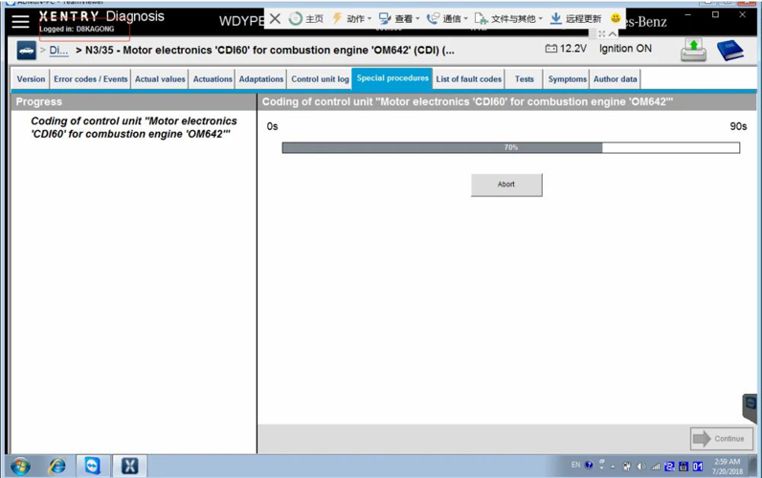Image resolution: width=762 pixels, height=478 pixels.
Task: Collapse the TeamViewer toolbar with the chevron
Action: point(612,34)
